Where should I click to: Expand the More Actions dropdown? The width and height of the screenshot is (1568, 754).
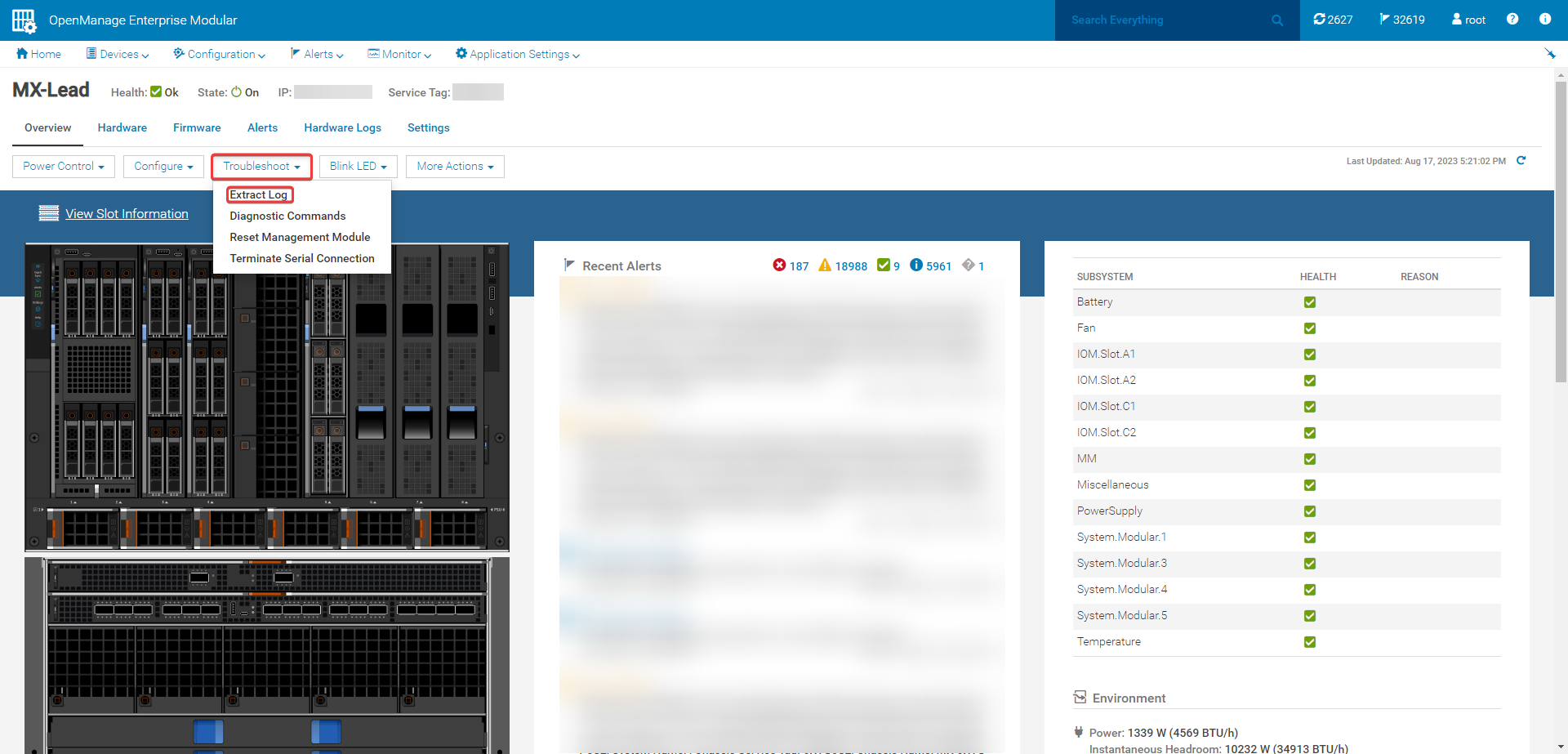[x=454, y=166]
